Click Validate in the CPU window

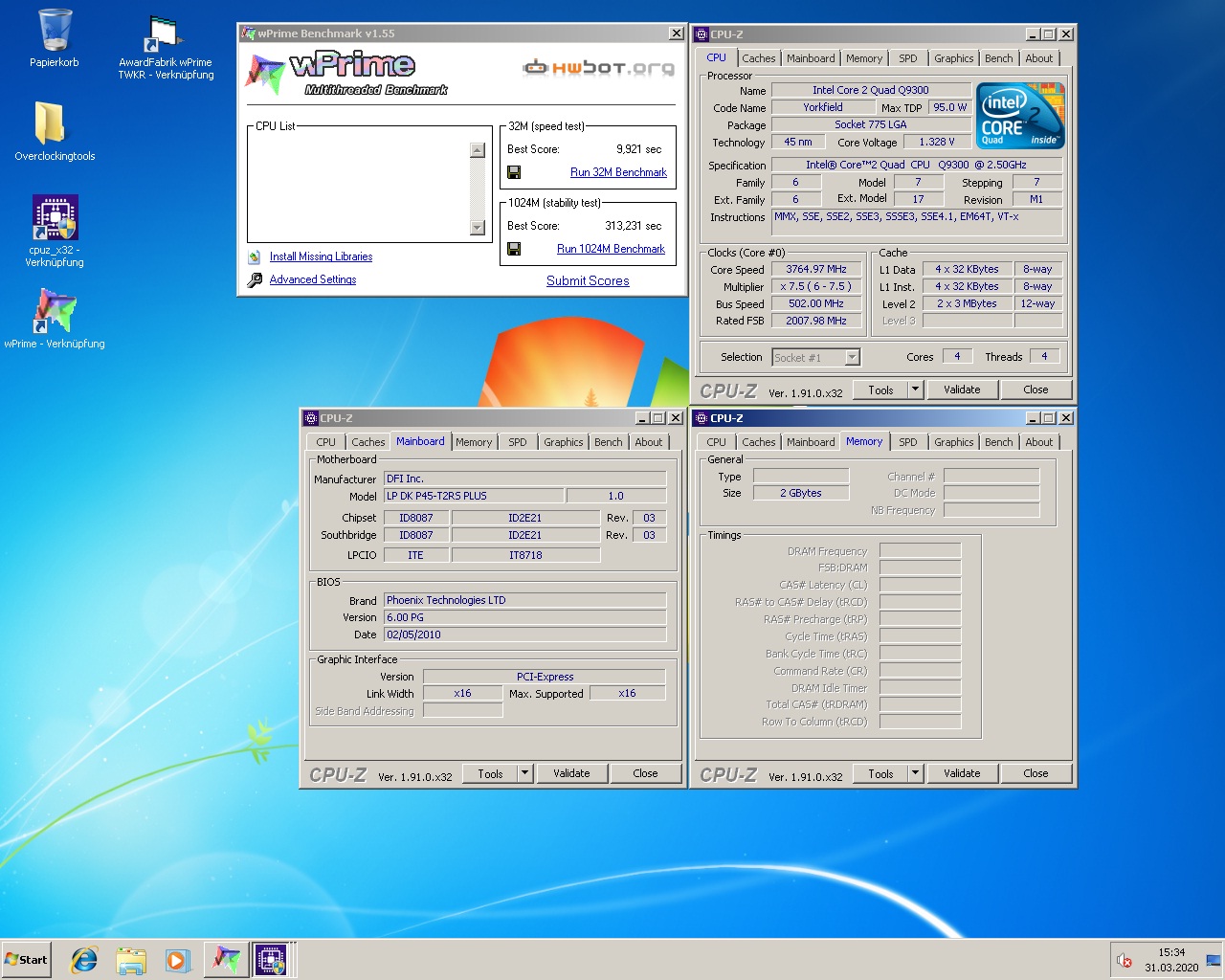coord(962,390)
